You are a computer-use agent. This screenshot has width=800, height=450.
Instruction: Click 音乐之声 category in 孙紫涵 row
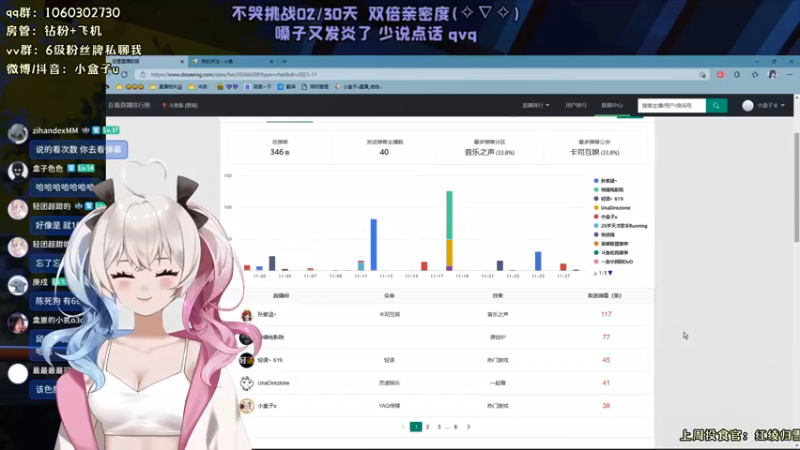click(497, 315)
